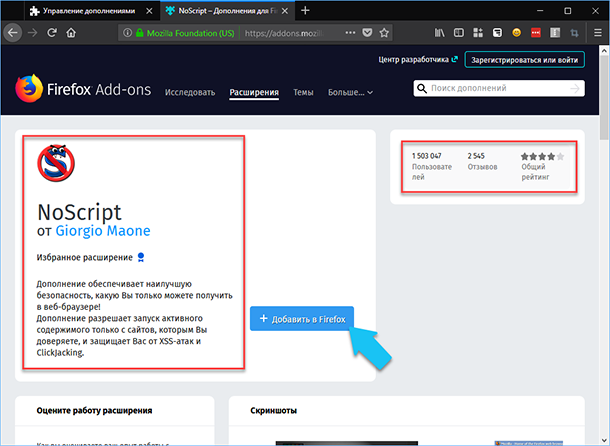
Task: Open the Темы section
Action: [303, 92]
